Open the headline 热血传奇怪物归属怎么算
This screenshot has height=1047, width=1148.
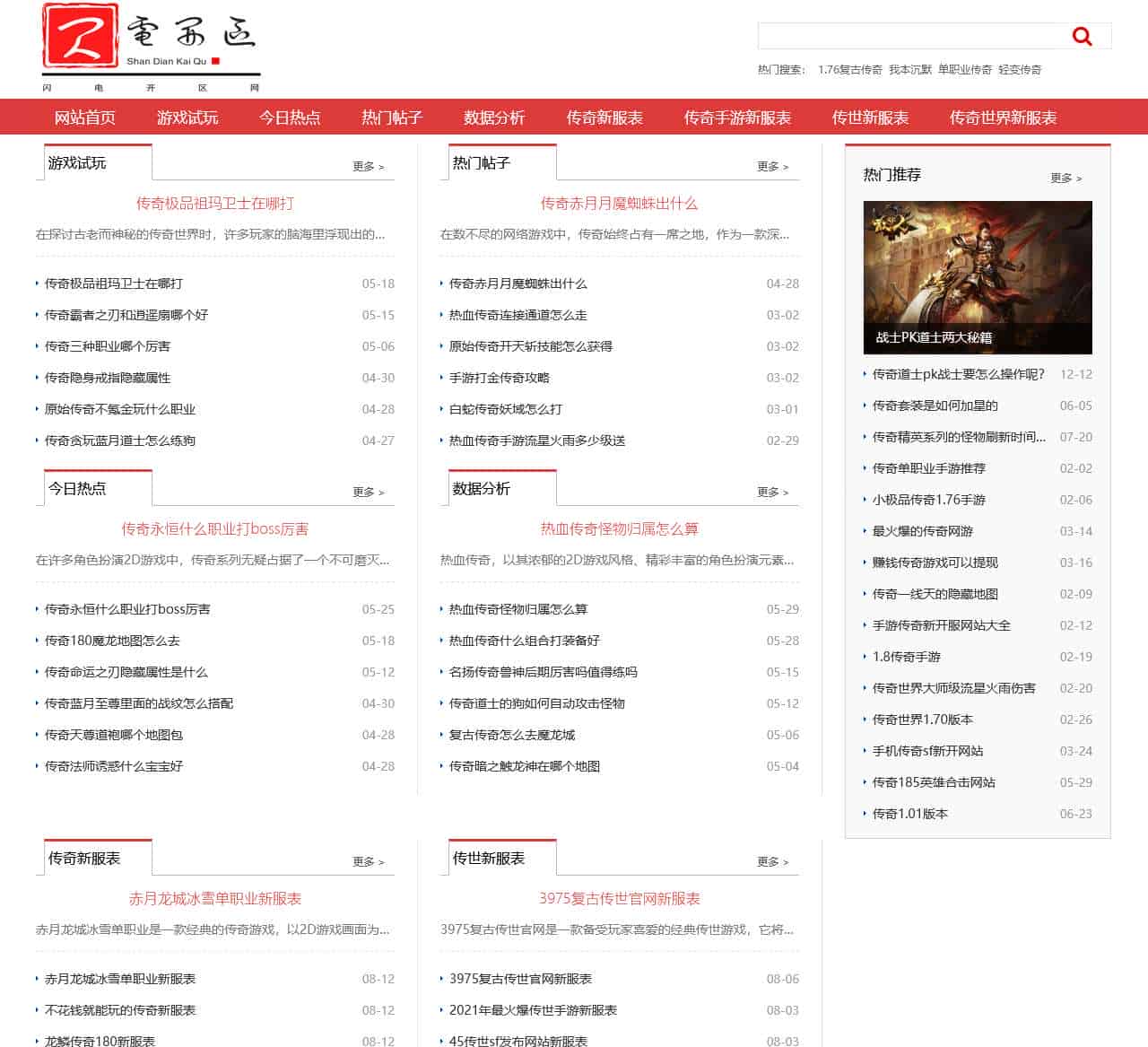pyautogui.click(x=619, y=529)
